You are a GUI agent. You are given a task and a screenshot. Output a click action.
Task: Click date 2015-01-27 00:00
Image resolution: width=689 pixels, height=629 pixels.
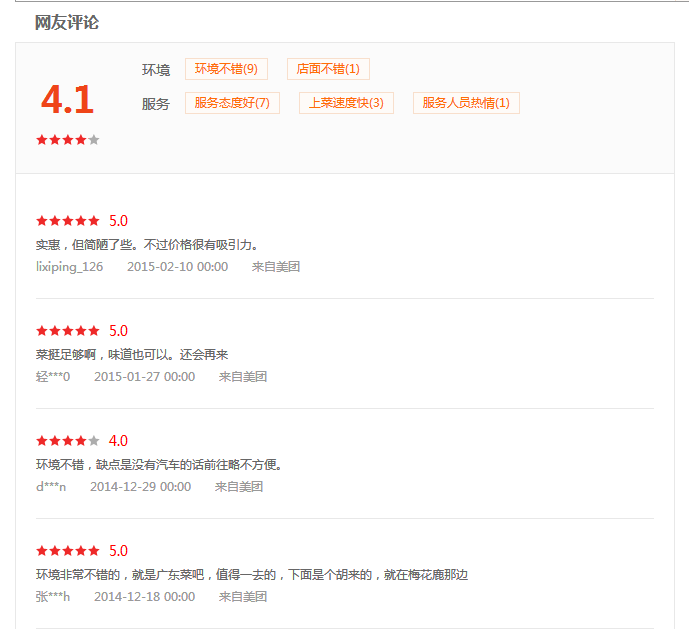[x=145, y=377]
